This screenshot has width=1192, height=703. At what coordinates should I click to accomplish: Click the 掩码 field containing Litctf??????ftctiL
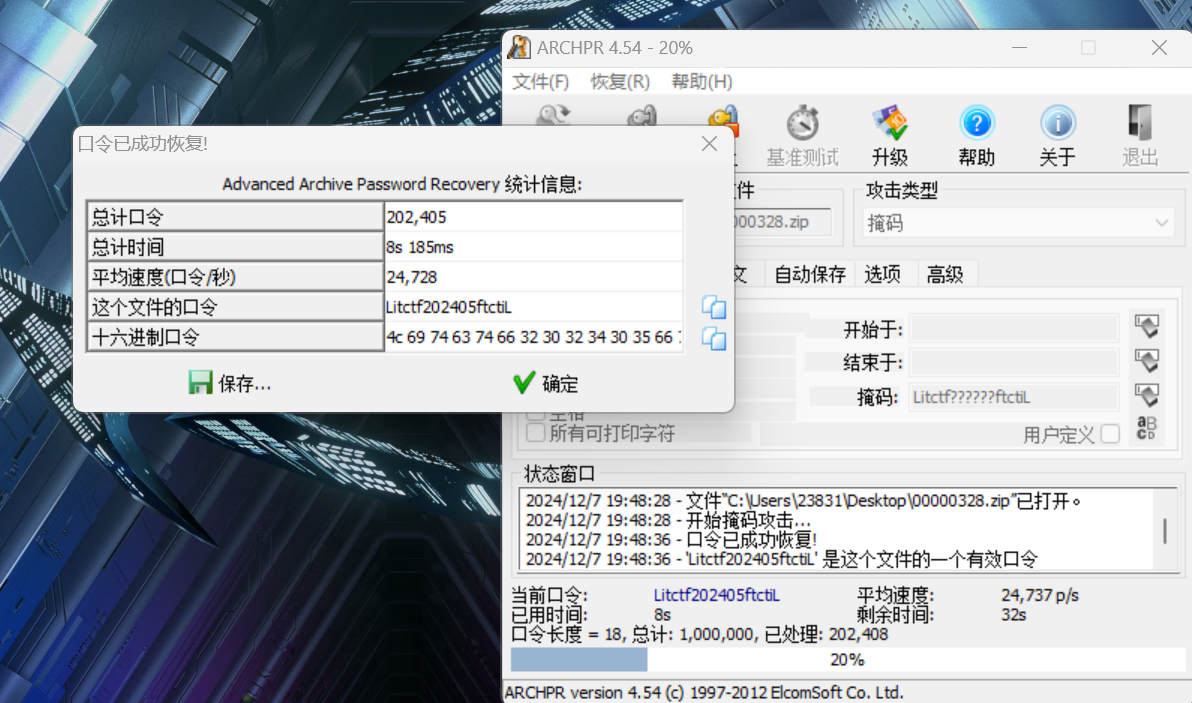pyautogui.click(x=1013, y=397)
